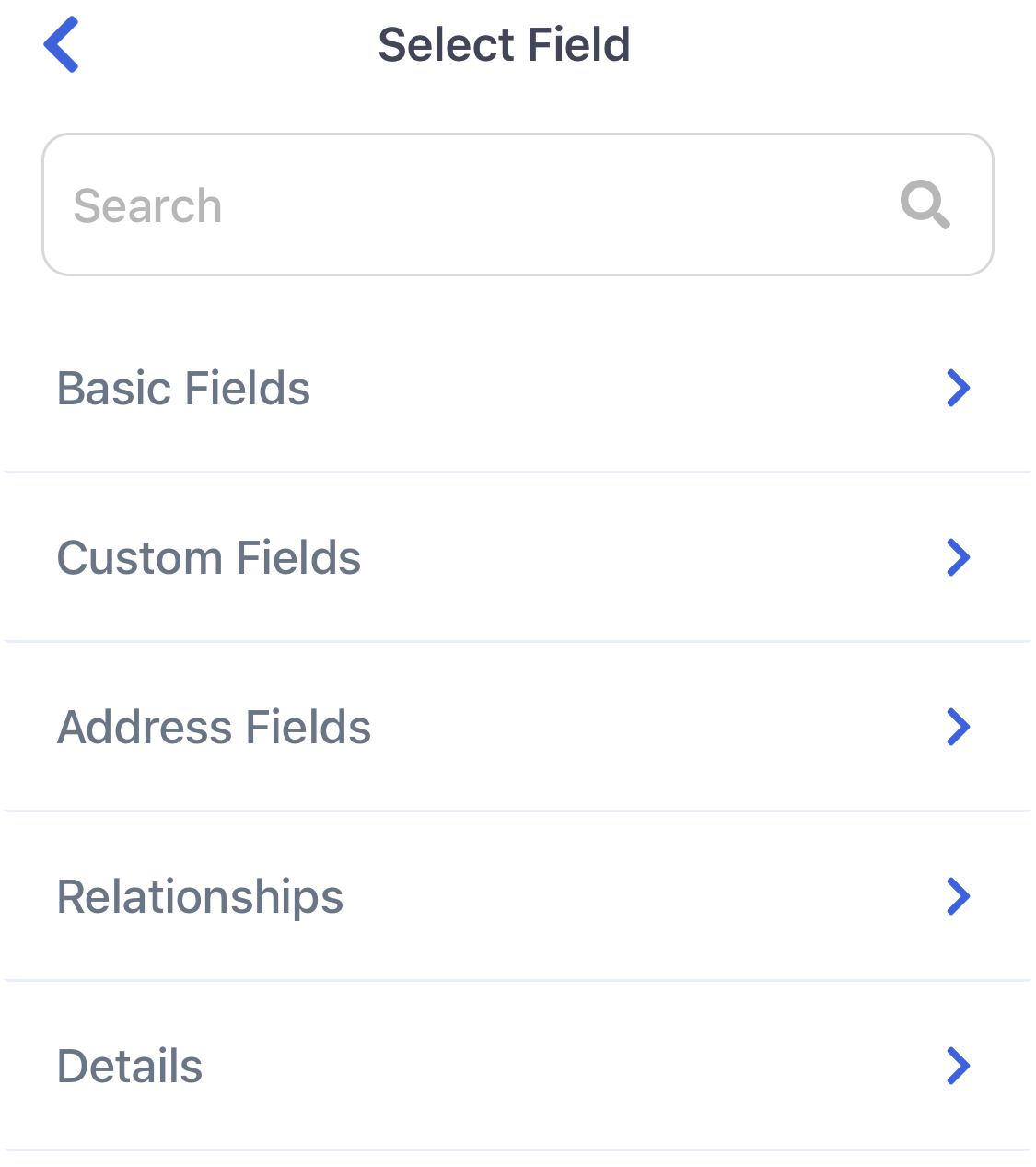This screenshot has height=1167, width=1036.
Task: Open the Relationships category
Action: click(x=518, y=896)
